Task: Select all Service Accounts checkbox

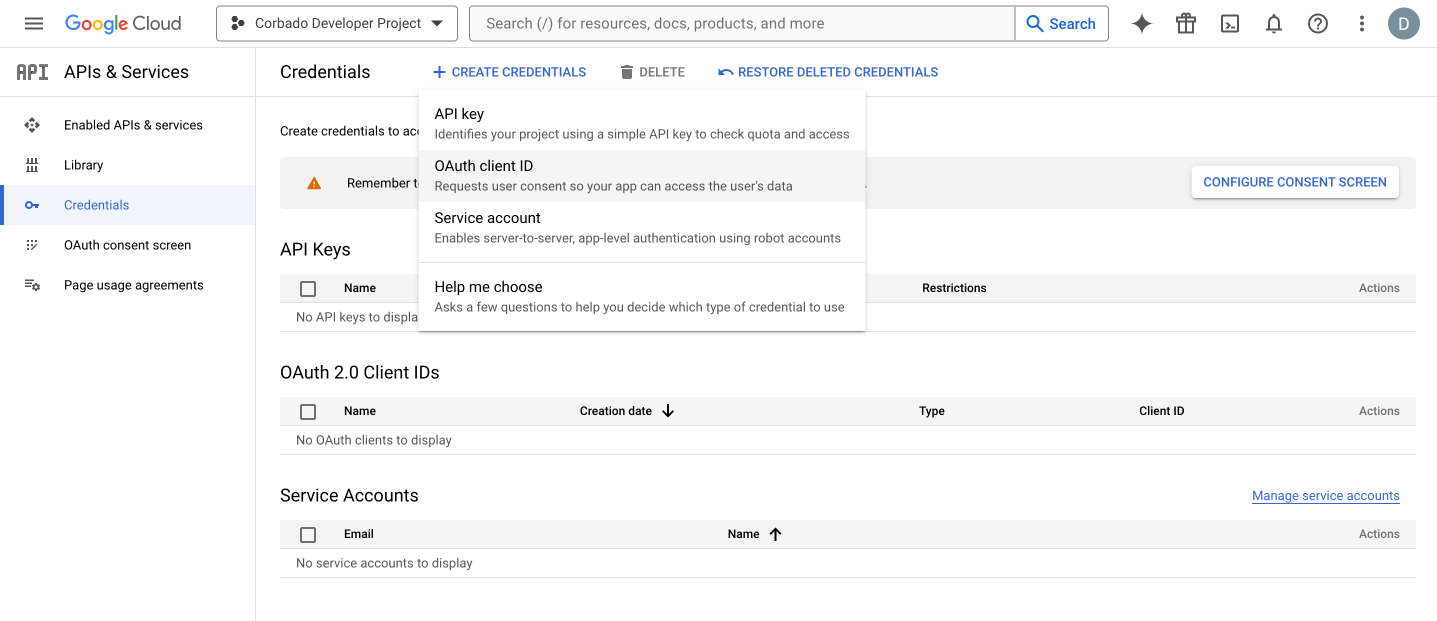Action: (x=308, y=535)
